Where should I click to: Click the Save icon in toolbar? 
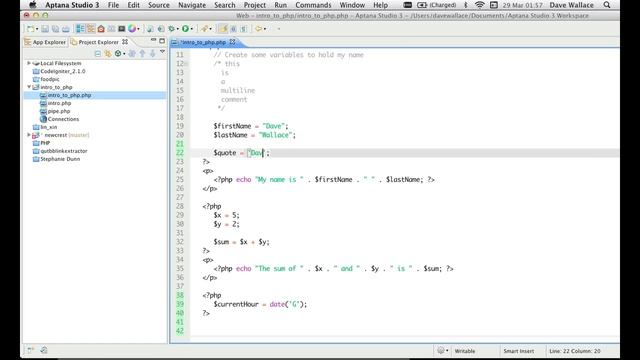click(x=45, y=29)
